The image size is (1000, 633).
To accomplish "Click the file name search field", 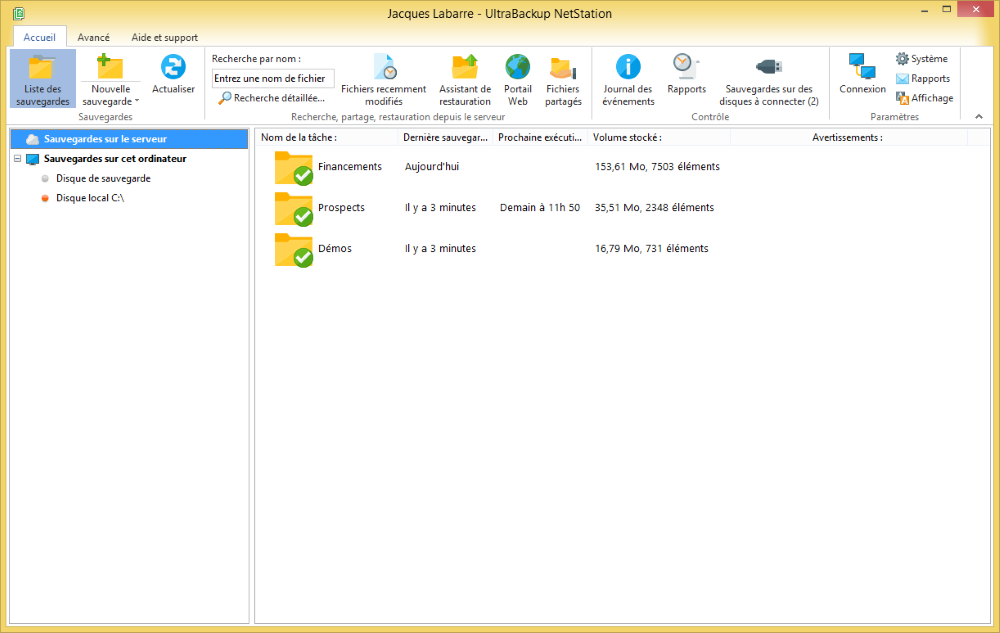I will pos(273,79).
